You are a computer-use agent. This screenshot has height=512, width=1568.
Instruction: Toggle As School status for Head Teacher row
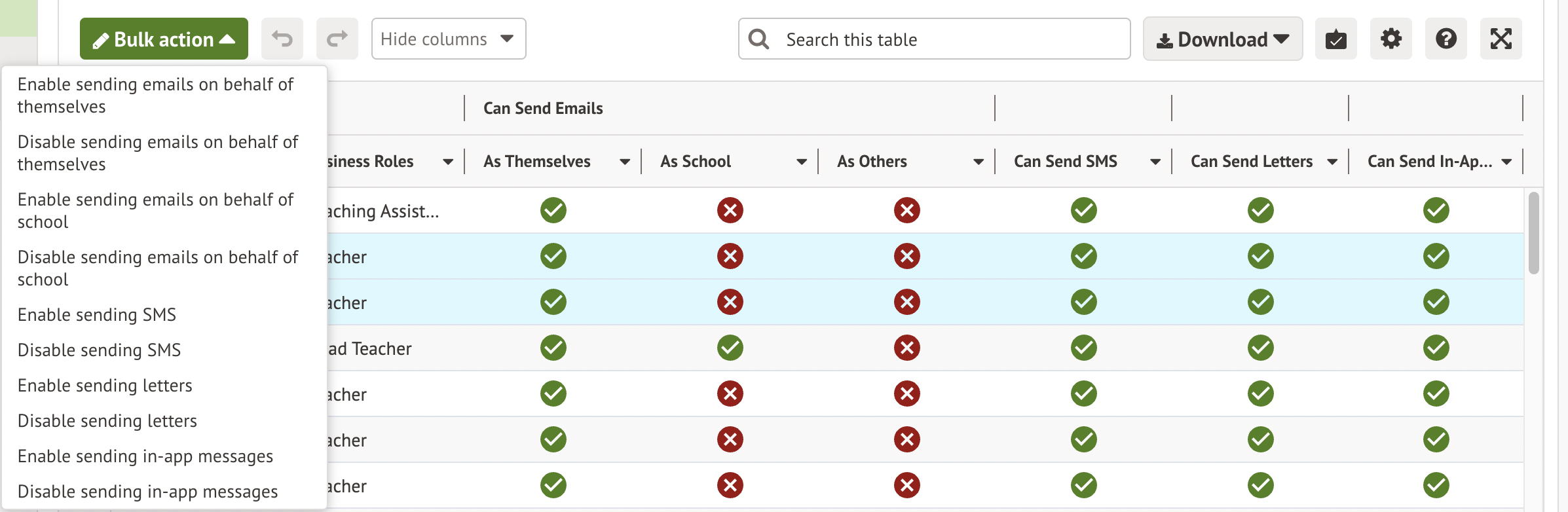[730, 348]
